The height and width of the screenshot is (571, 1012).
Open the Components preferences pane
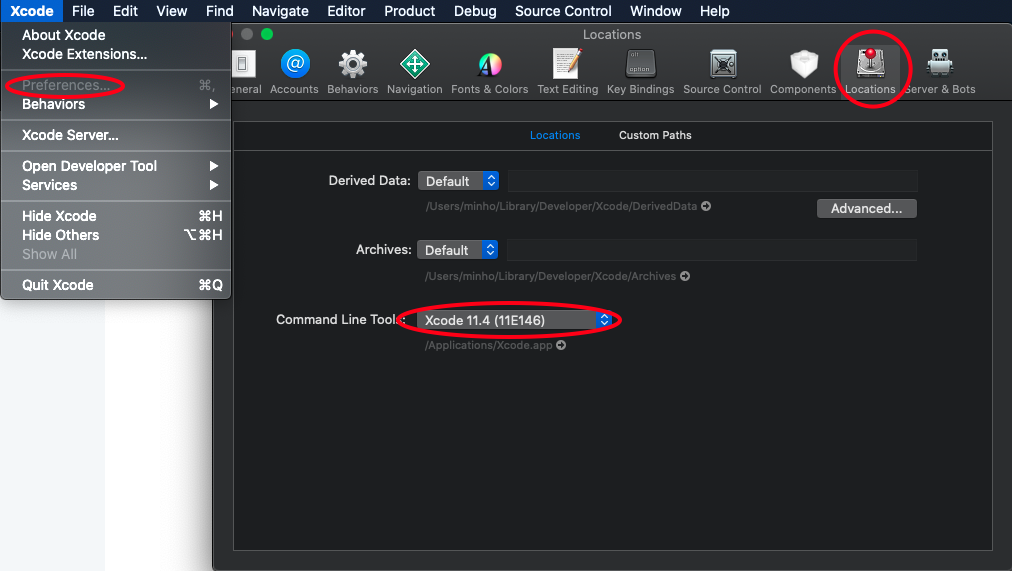click(x=803, y=72)
